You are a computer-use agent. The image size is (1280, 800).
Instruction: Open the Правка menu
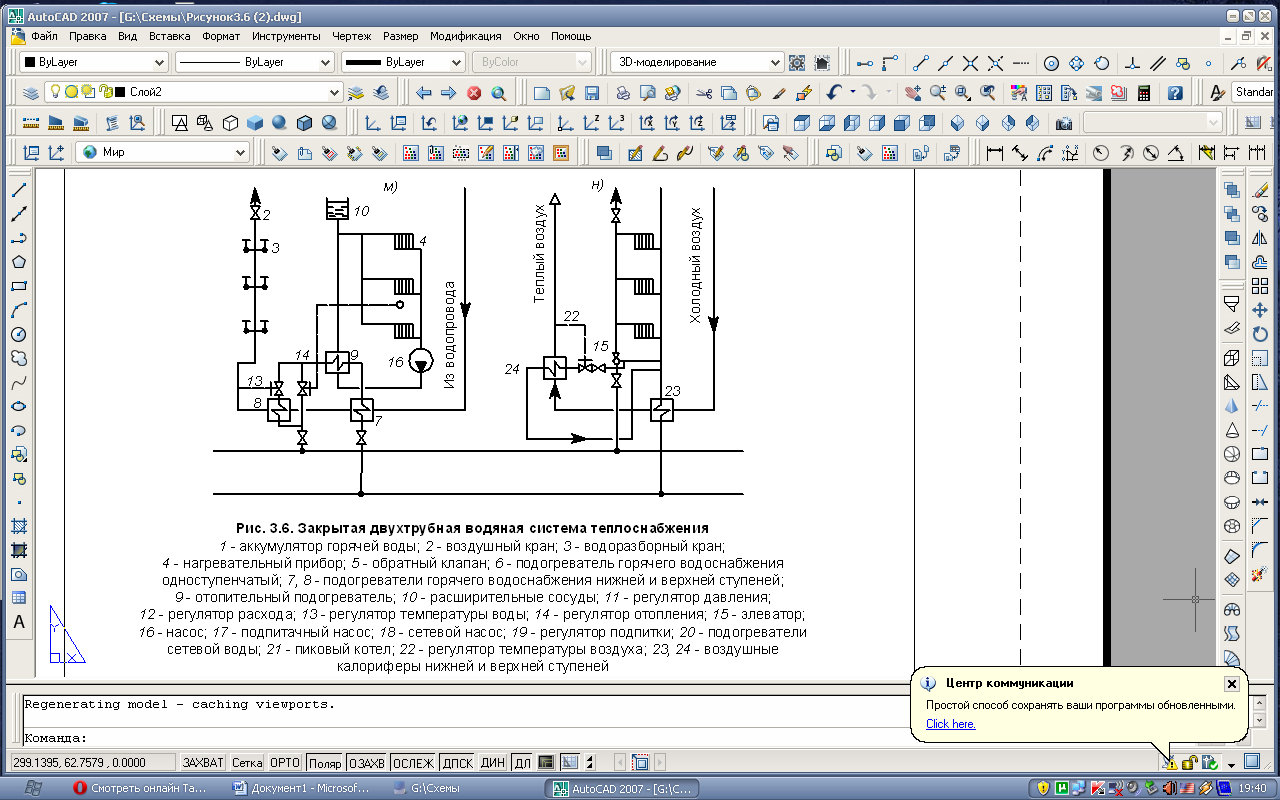click(x=88, y=36)
